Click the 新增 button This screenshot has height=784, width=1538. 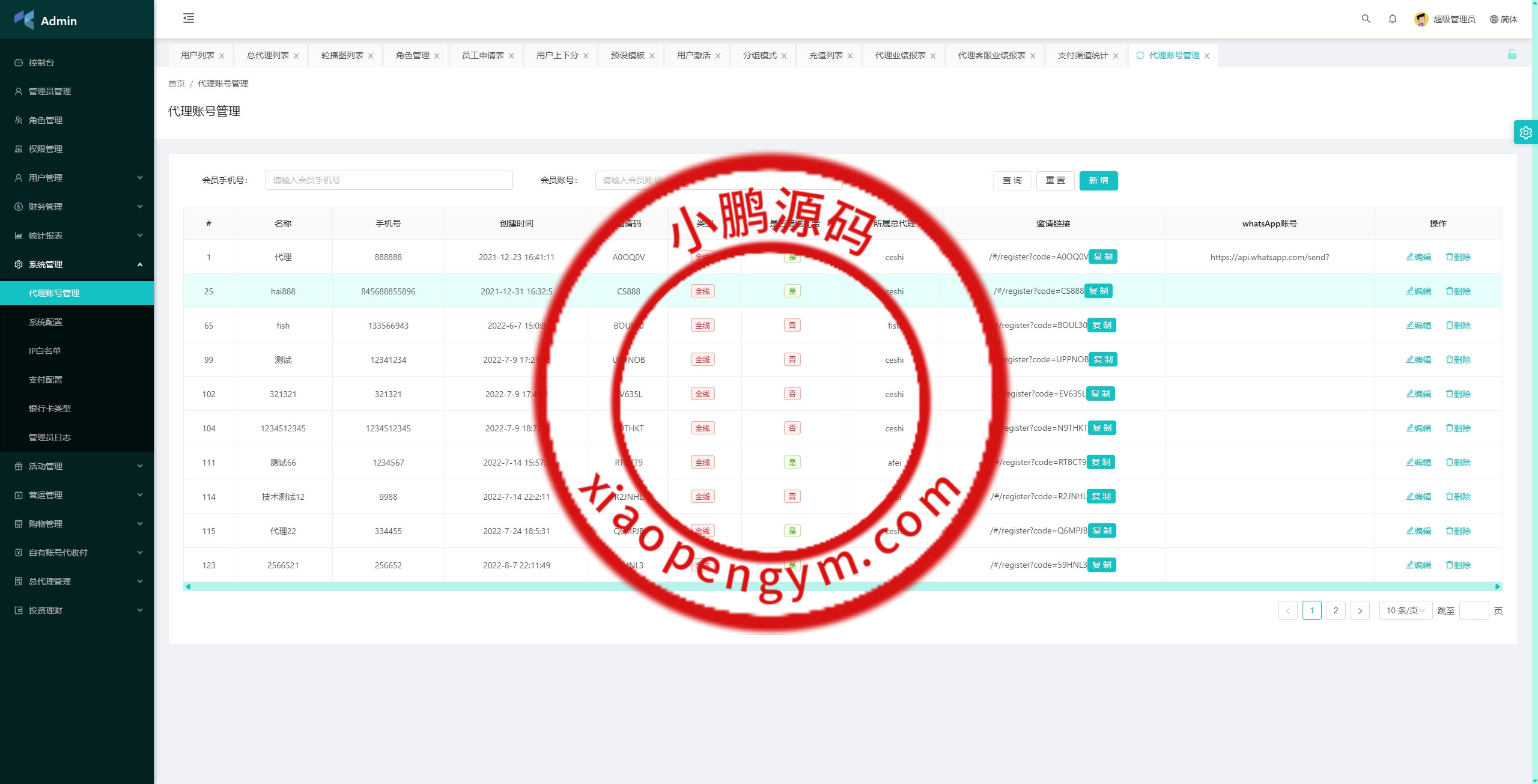pos(1098,180)
